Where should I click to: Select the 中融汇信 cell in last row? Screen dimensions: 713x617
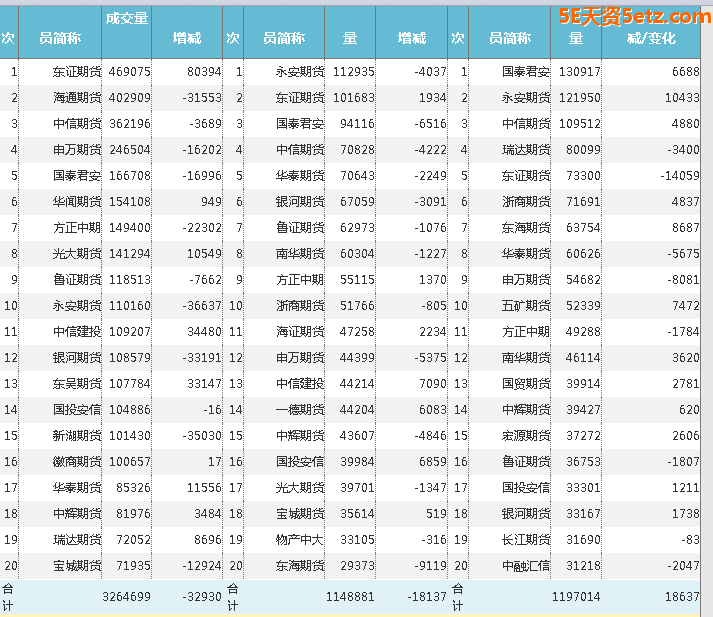click(x=526, y=566)
